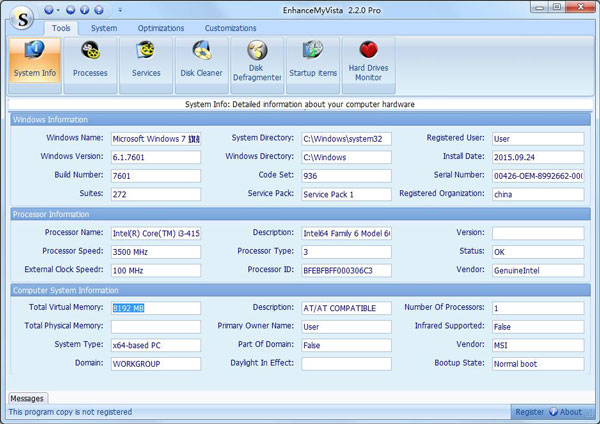Click the System Type field showing x64-based PC
Image resolution: width=600 pixels, height=424 pixels.
pyautogui.click(x=156, y=345)
